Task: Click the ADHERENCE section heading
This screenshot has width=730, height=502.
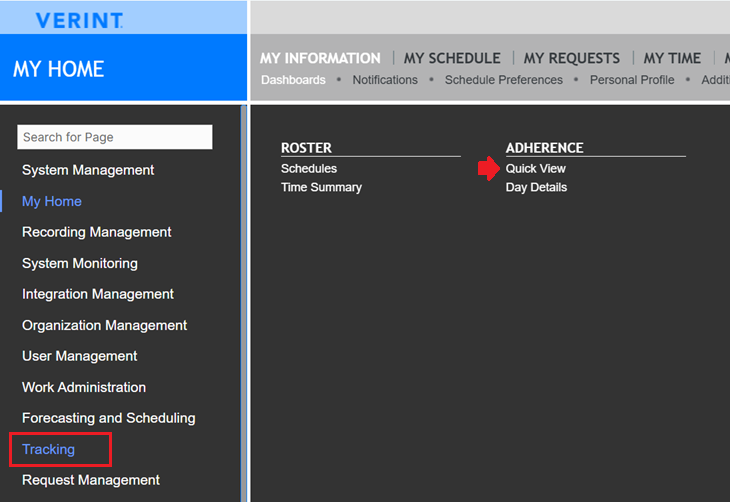Action: pyautogui.click(x=545, y=148)
